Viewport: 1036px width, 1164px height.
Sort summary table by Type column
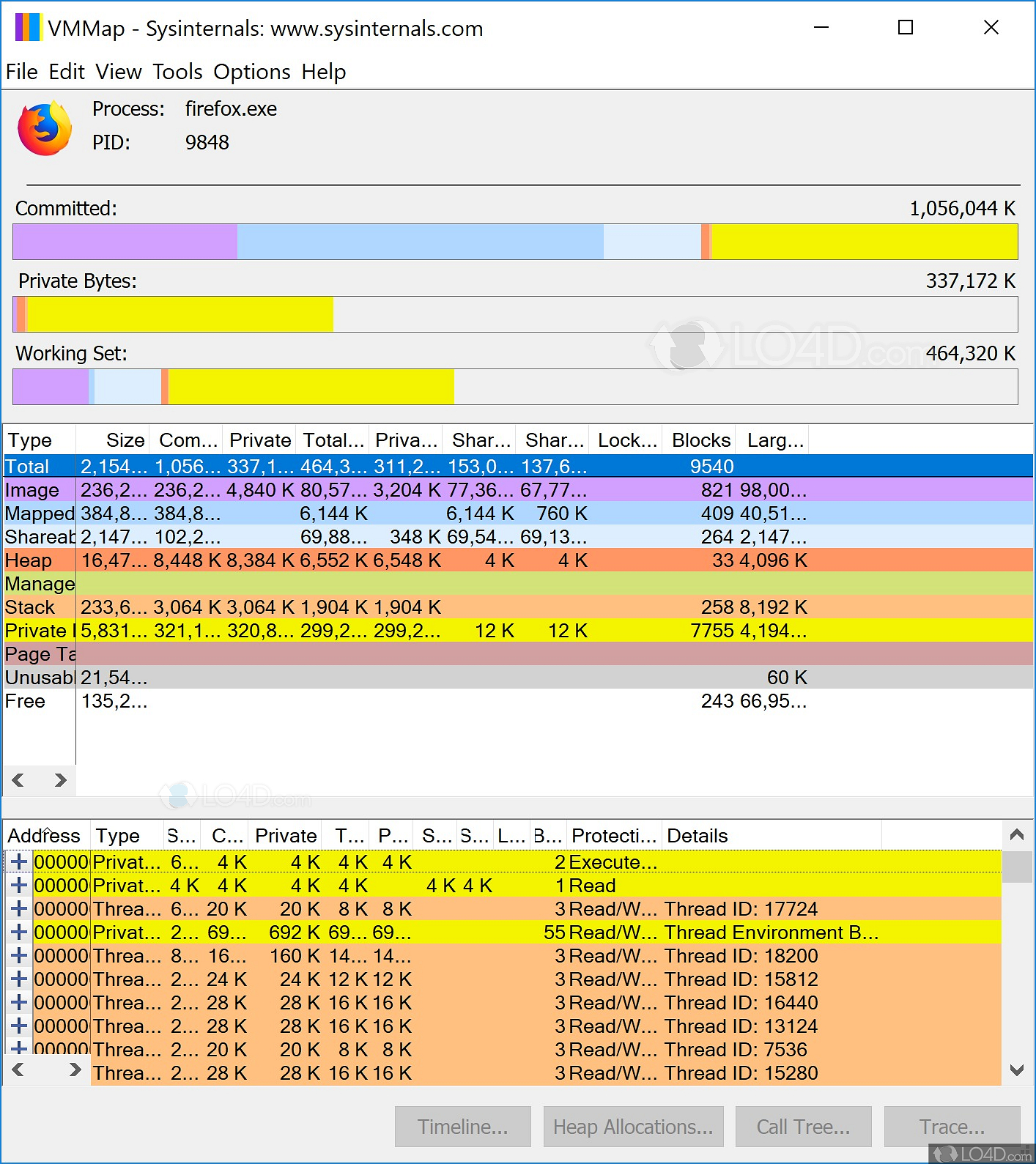tap(40, 440)
